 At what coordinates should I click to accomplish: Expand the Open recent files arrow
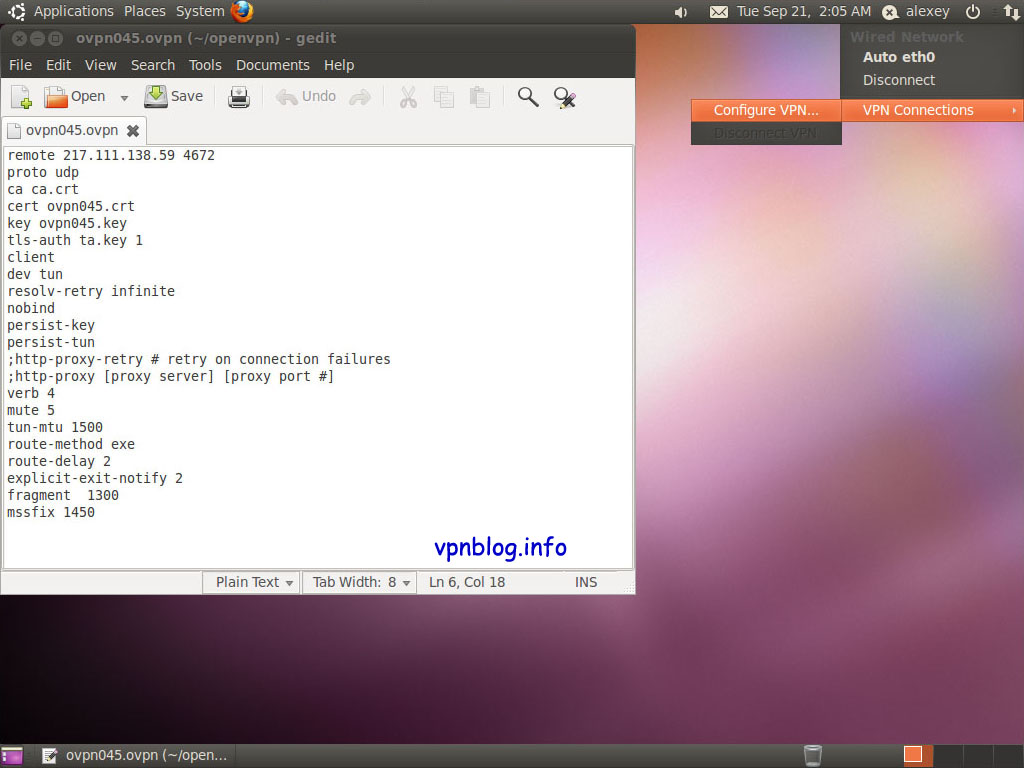[124, 98]
